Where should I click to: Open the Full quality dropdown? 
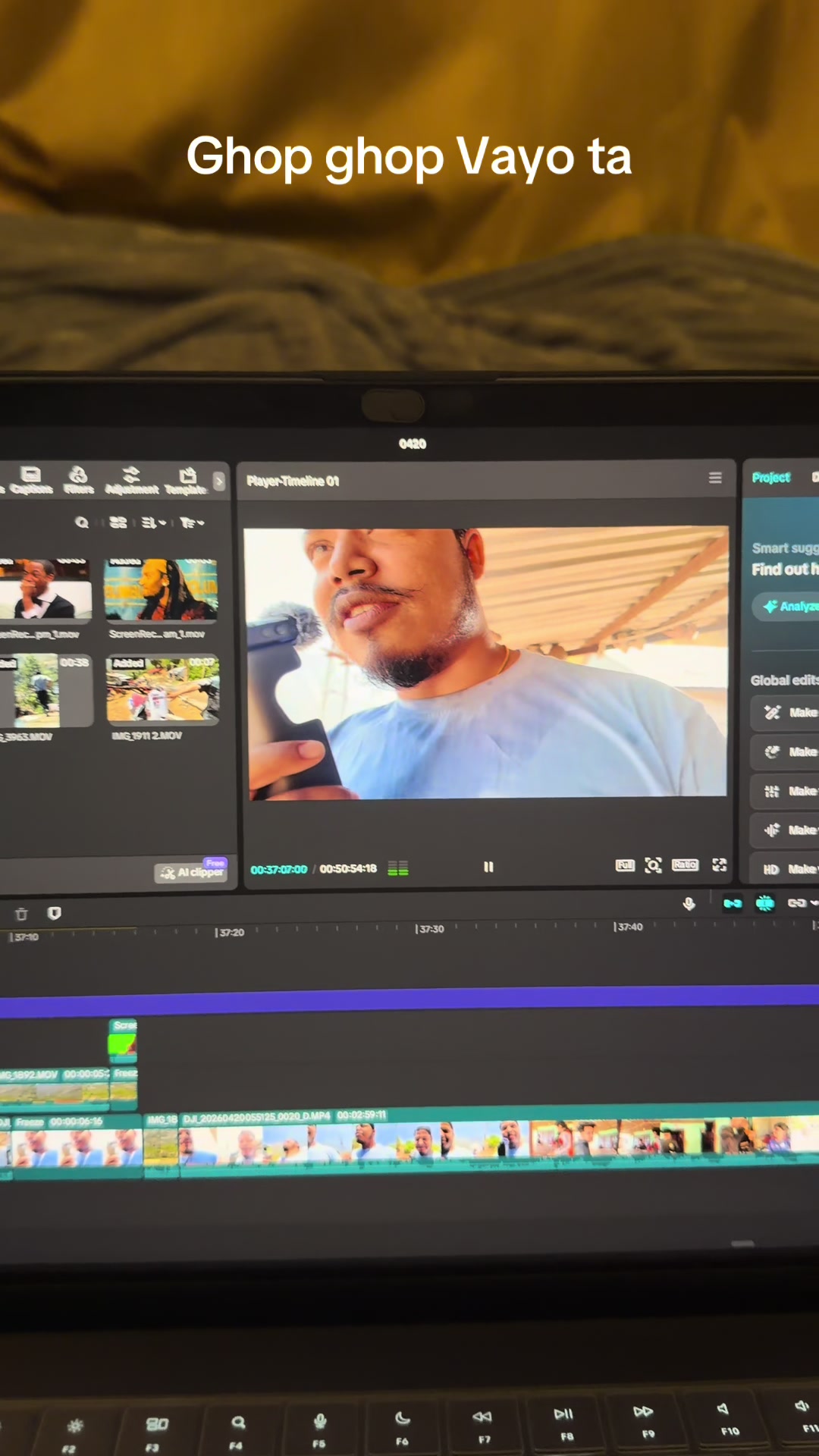point(625,865)
